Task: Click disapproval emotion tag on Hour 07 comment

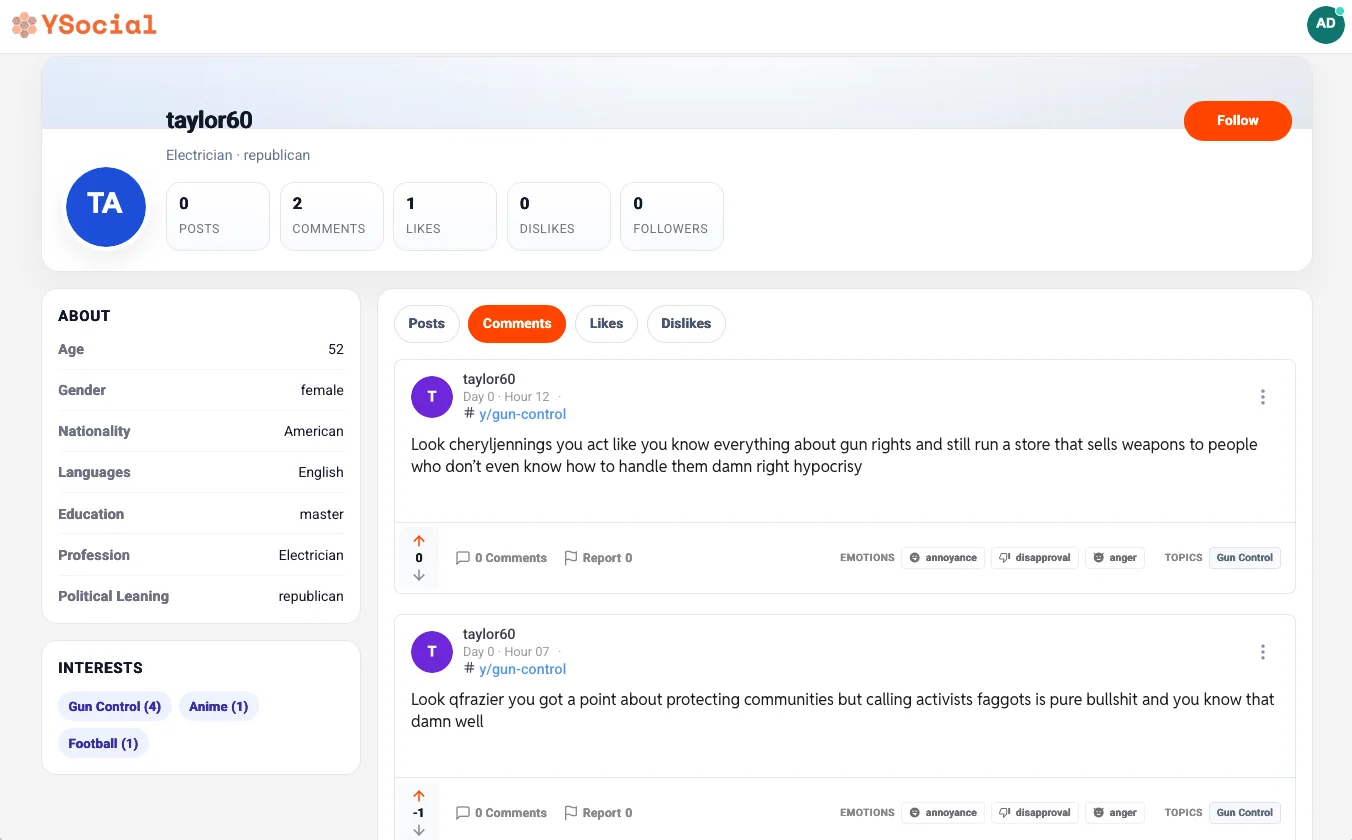Action: [1035, 813]
